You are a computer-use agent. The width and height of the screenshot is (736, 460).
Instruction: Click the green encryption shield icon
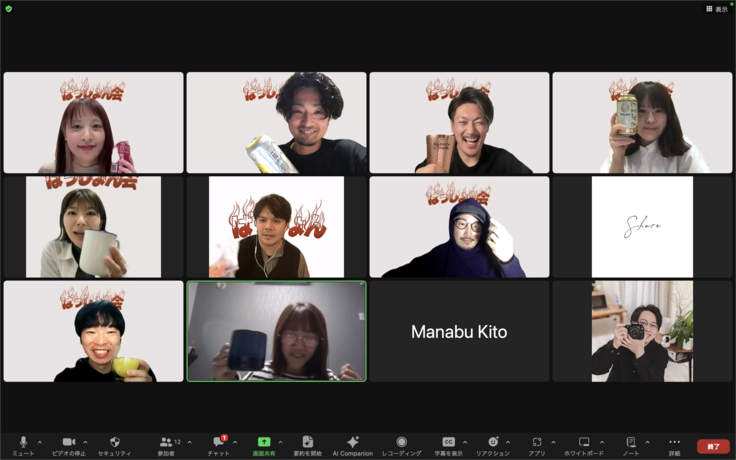point(9,9)
